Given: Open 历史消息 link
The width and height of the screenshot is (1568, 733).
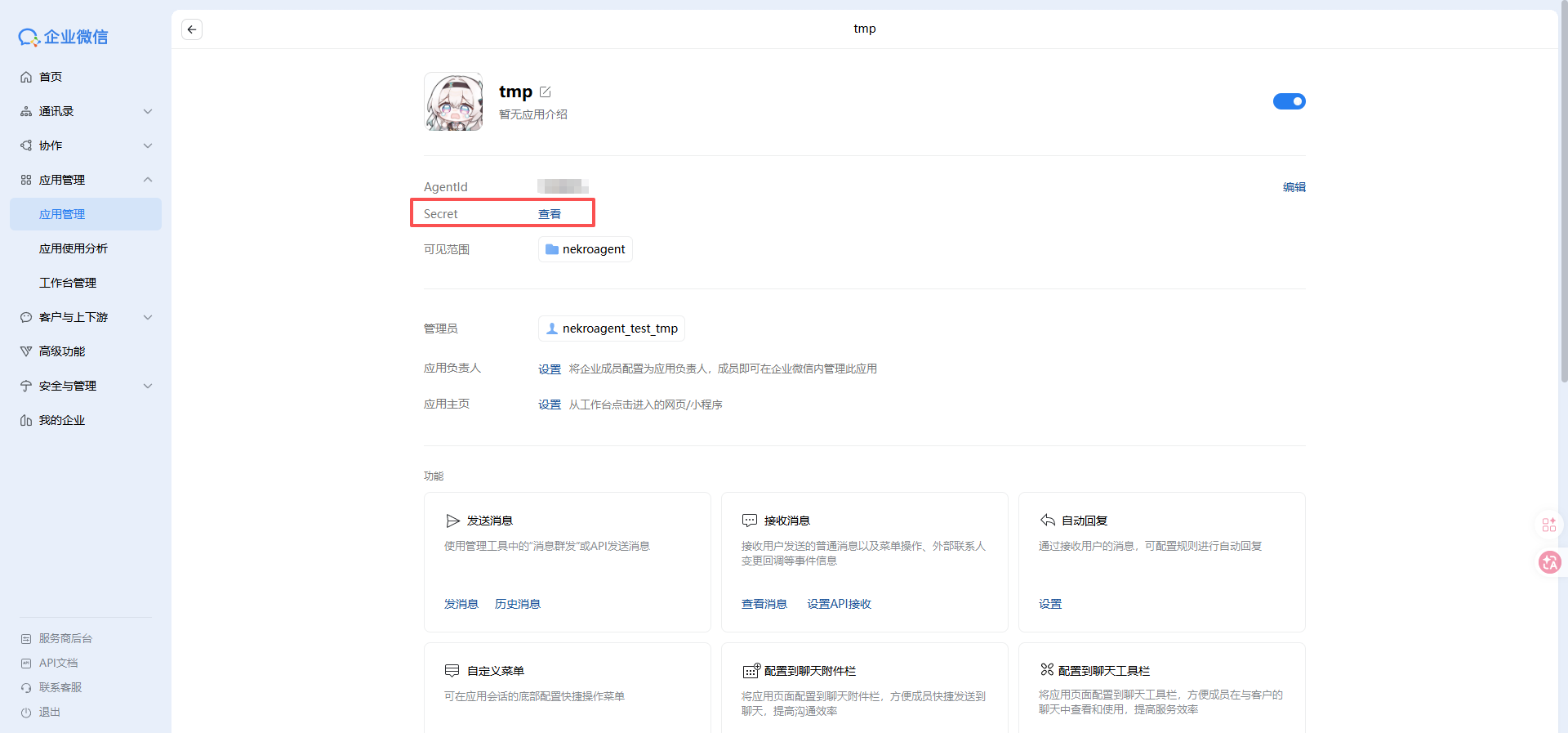Looking at the screenshot, I should coord(518,604).
